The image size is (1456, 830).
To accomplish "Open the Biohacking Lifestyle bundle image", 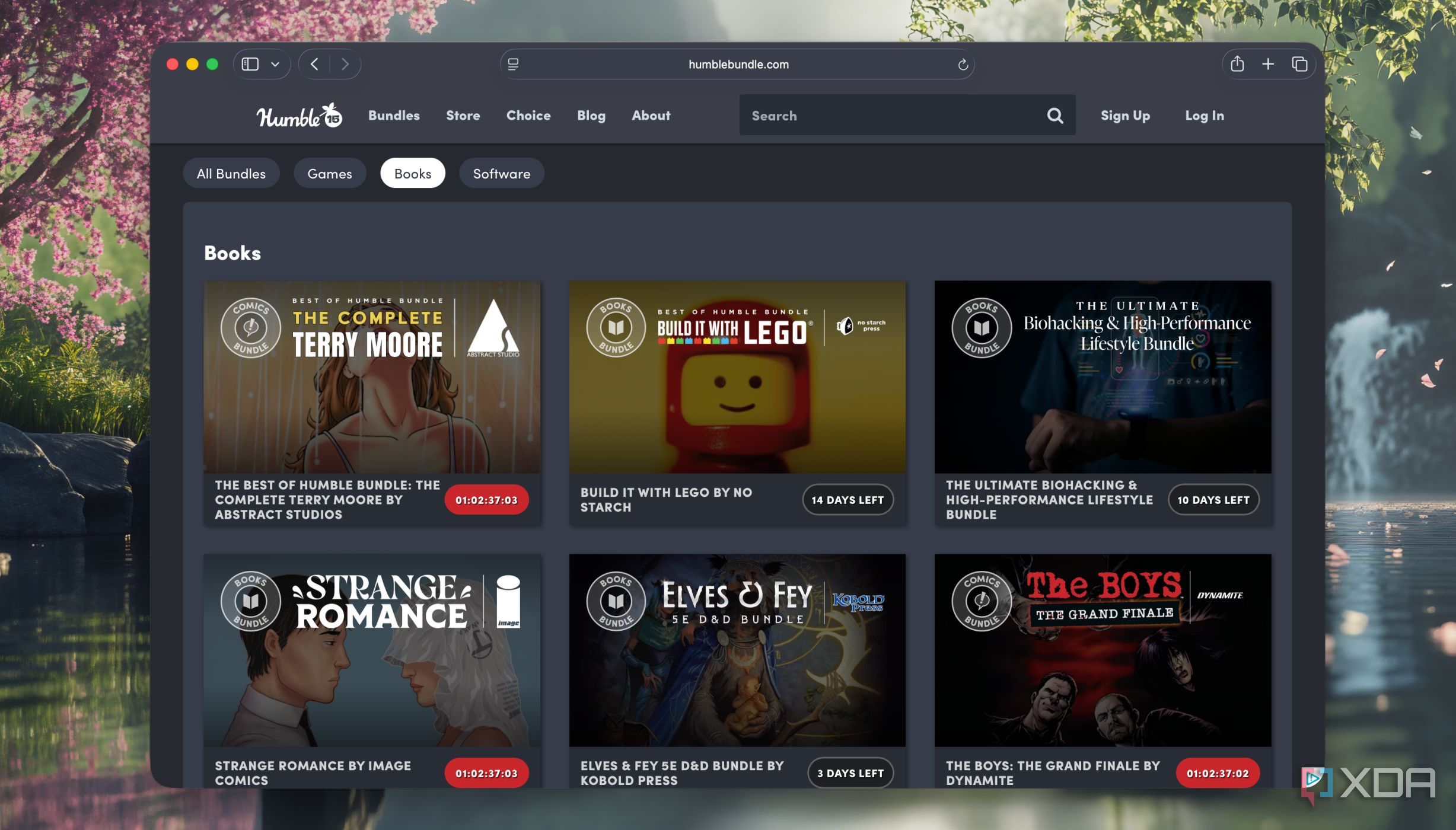I will 1103,377.
